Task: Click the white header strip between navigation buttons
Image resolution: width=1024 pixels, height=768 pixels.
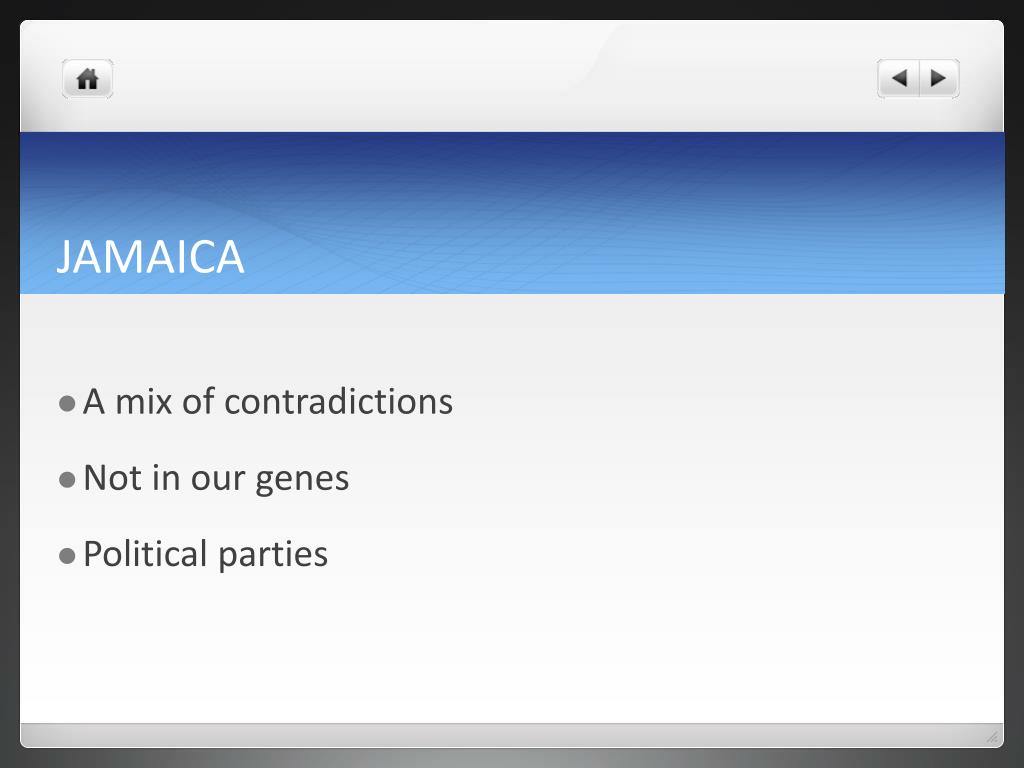Action: coord(495,78)
